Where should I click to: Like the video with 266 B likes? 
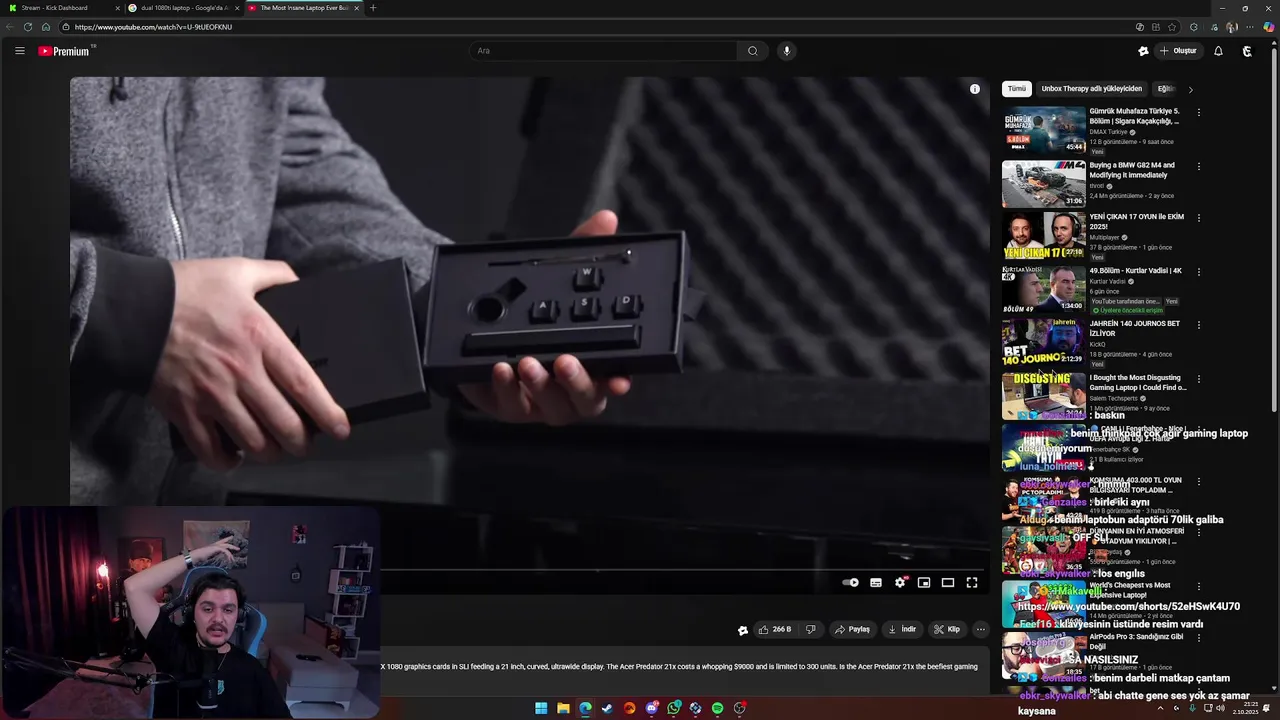(775, 629)
